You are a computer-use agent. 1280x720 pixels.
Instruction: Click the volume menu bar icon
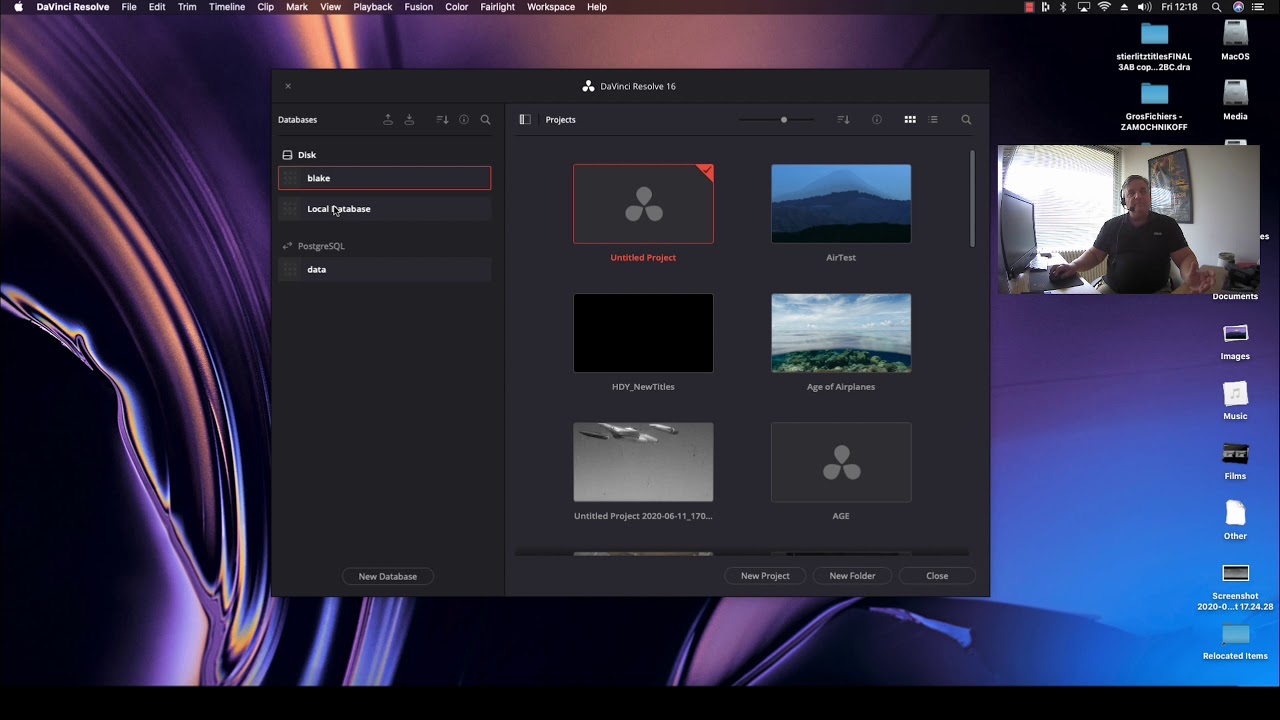click(x=1144, y=7)
